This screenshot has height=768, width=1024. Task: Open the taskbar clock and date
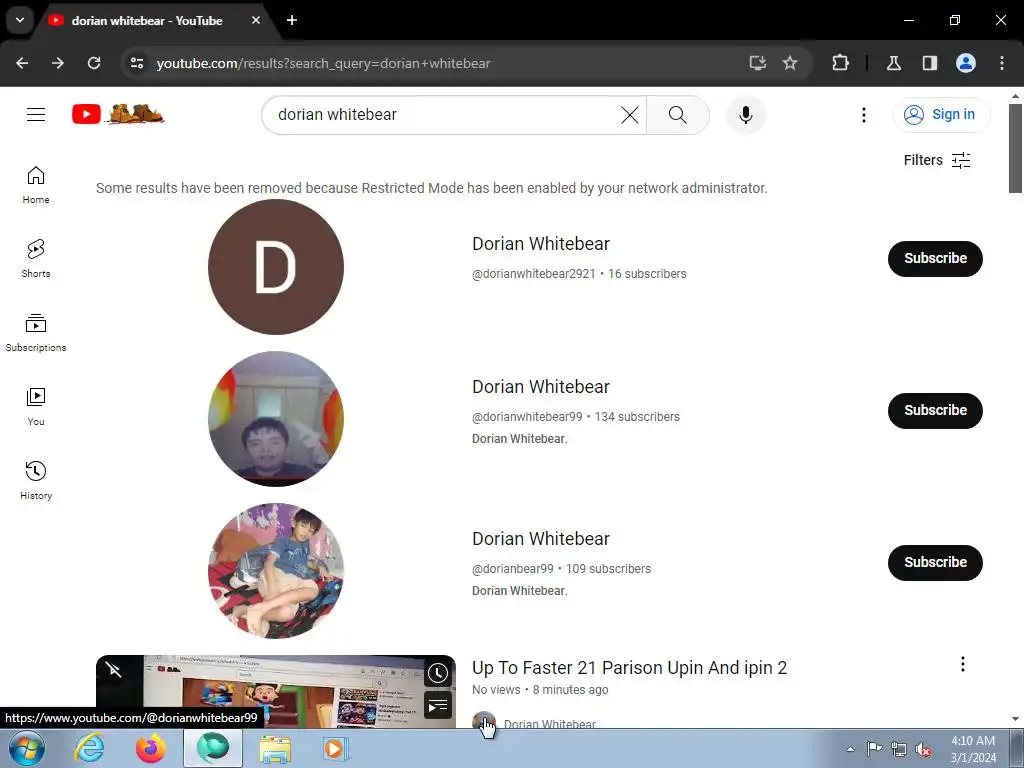click(x=973, y=749)
